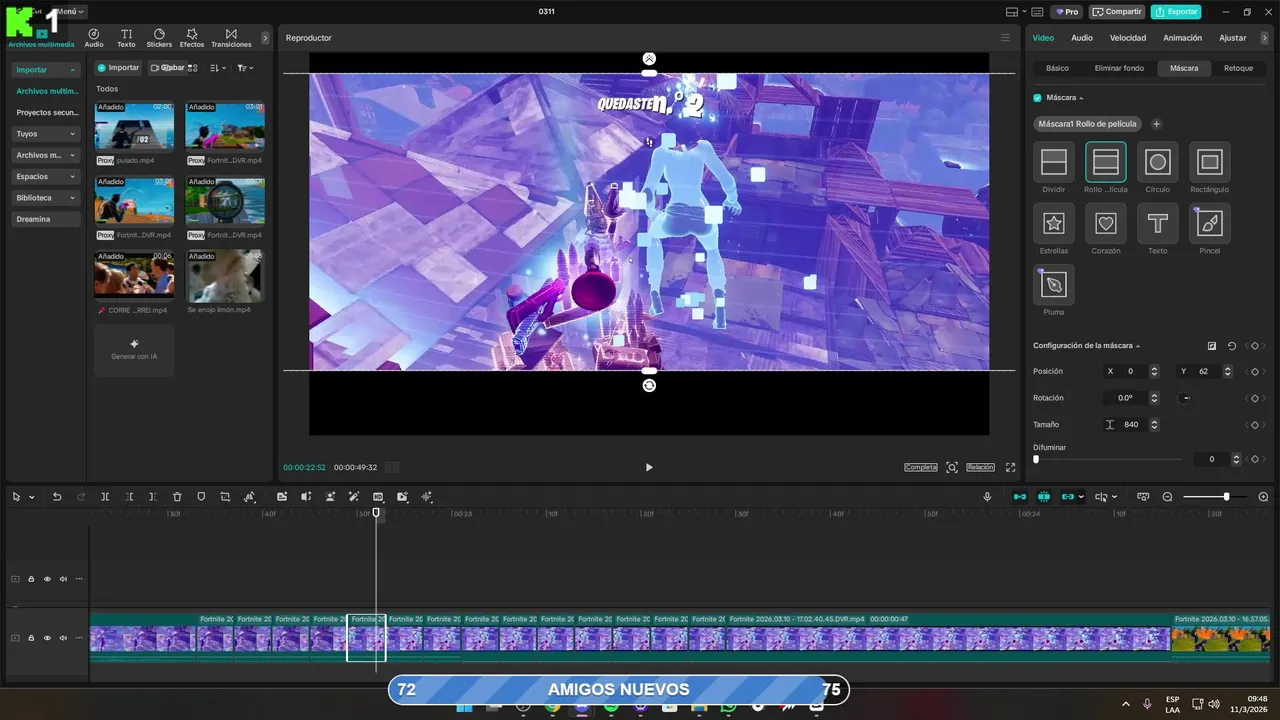This screenshot has height=720, width=1280.
Task: Open the Transiciones panel
Action: pos(231,38)
